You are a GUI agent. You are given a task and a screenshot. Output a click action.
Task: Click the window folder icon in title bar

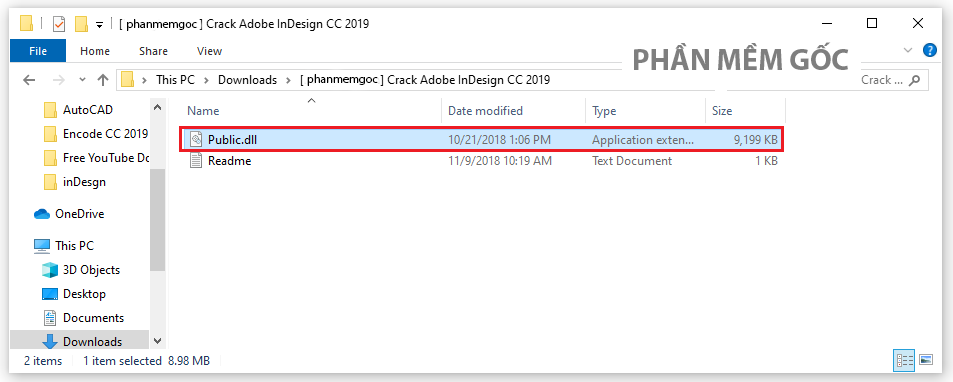(x=26, y=24)
